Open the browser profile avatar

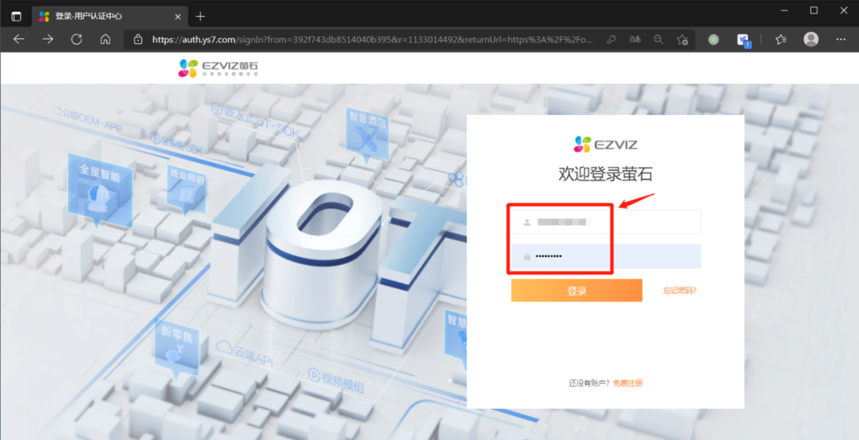point(811,39)
